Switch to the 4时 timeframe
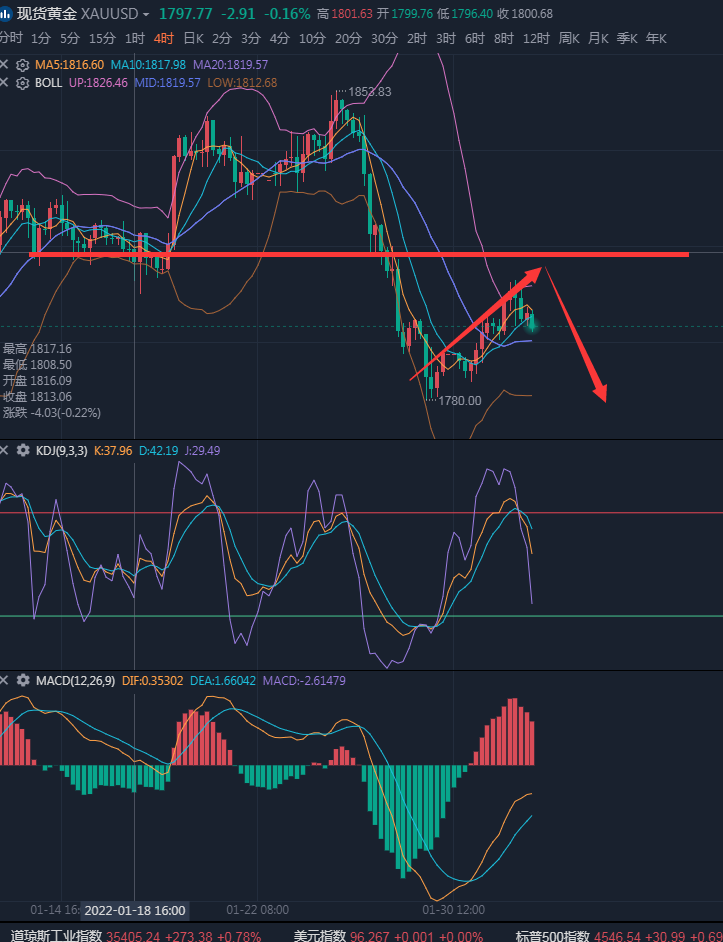 tap(161, 38)
